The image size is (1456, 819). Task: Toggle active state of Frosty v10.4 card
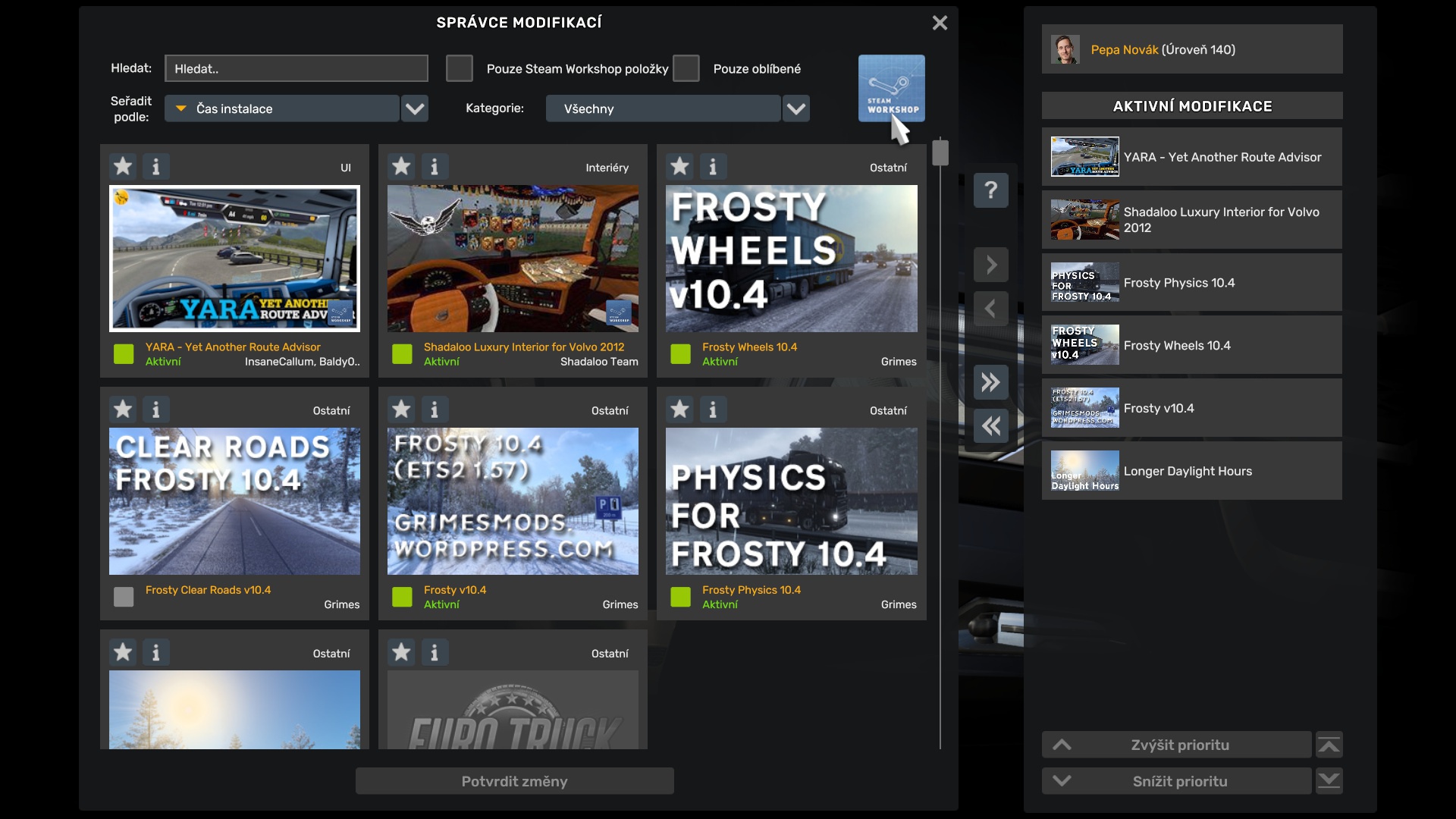(402, 597)
